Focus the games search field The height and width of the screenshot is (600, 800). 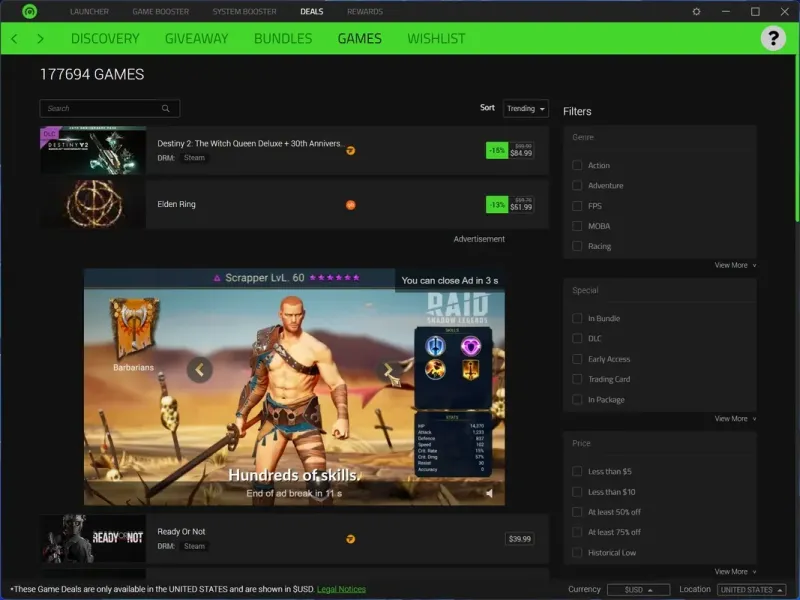(x=110, y=108)
